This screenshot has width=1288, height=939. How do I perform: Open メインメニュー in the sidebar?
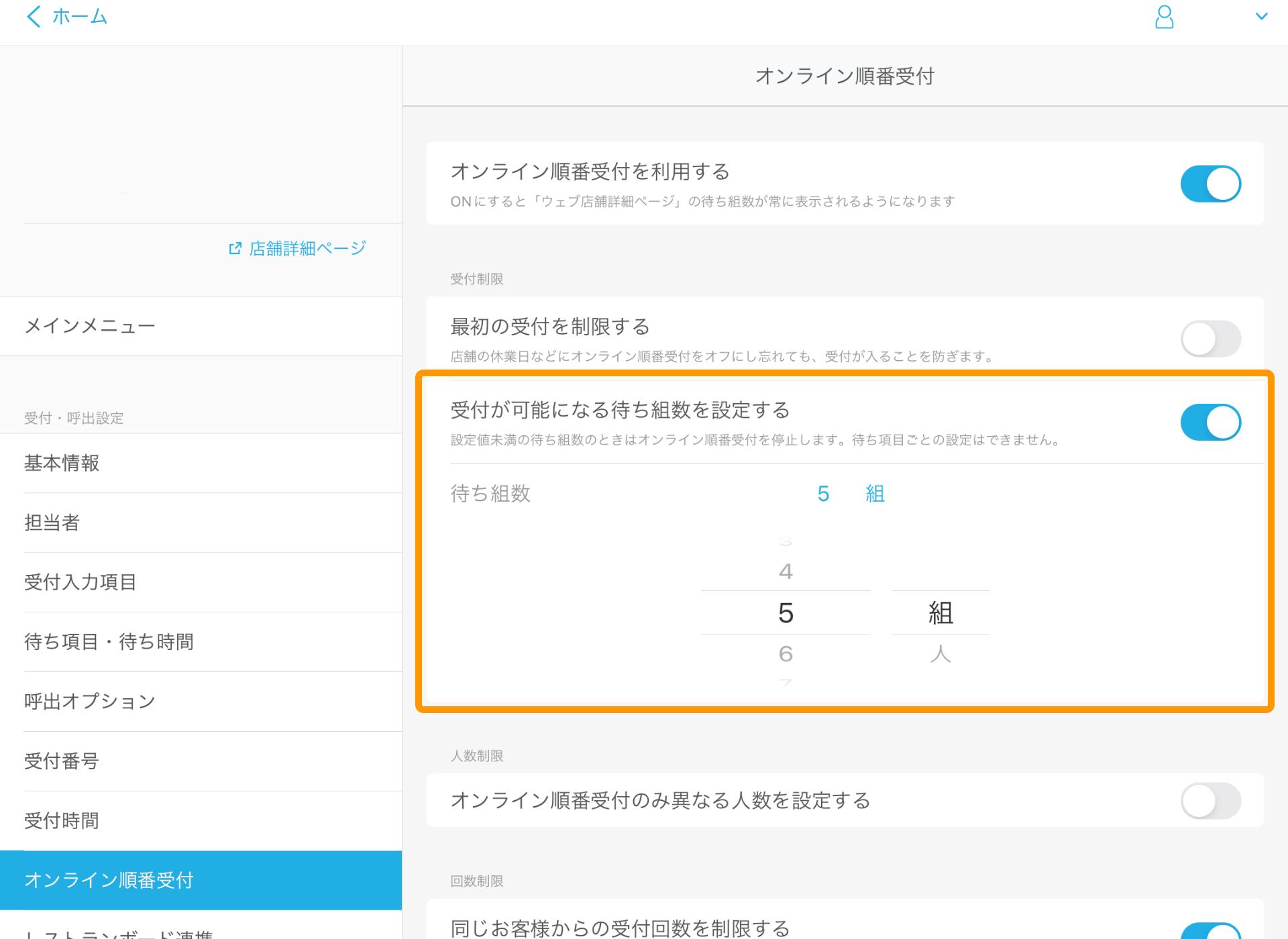[x=90, y=326]
